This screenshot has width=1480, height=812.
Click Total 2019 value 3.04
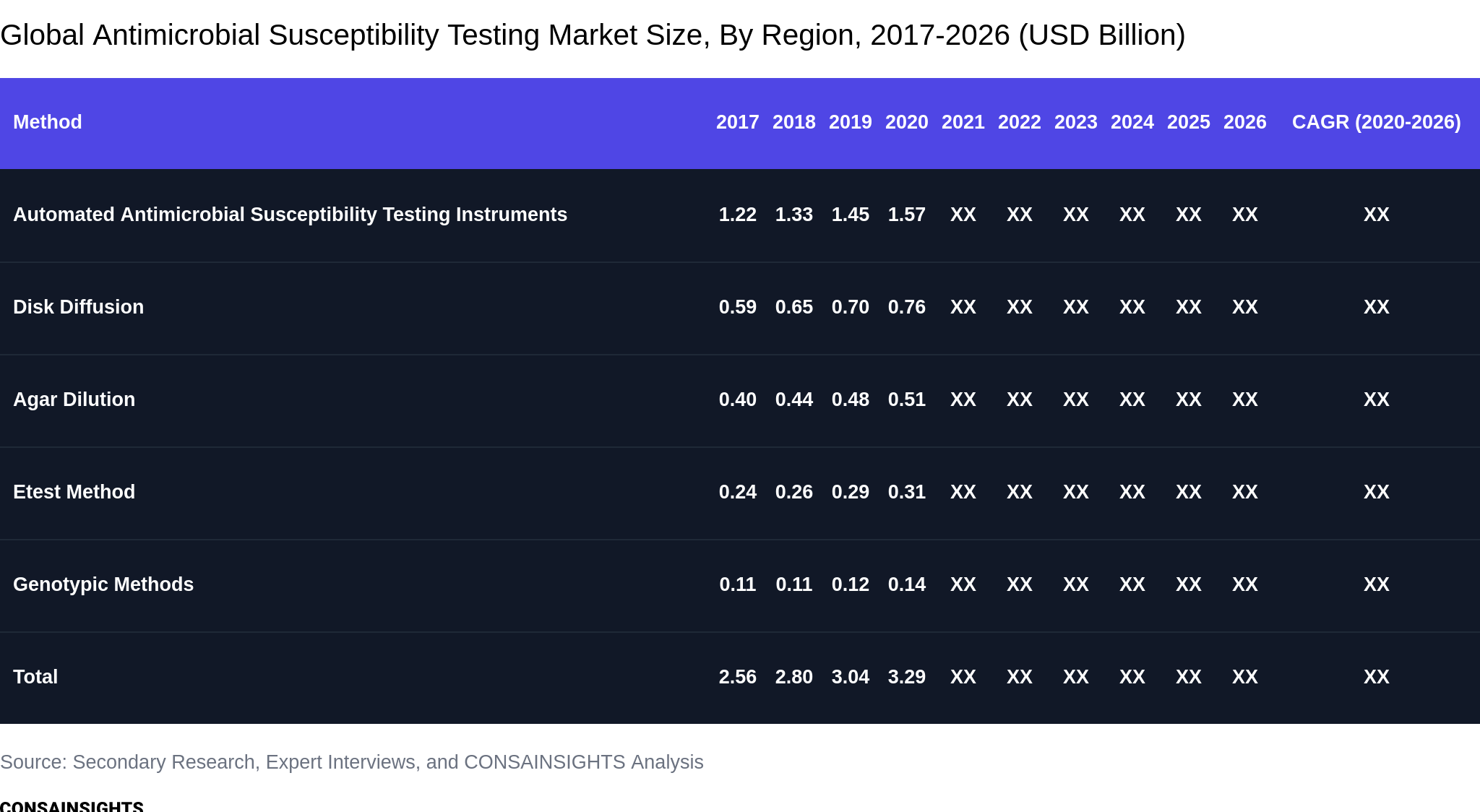pyautogui.click(x=851, y=677)
